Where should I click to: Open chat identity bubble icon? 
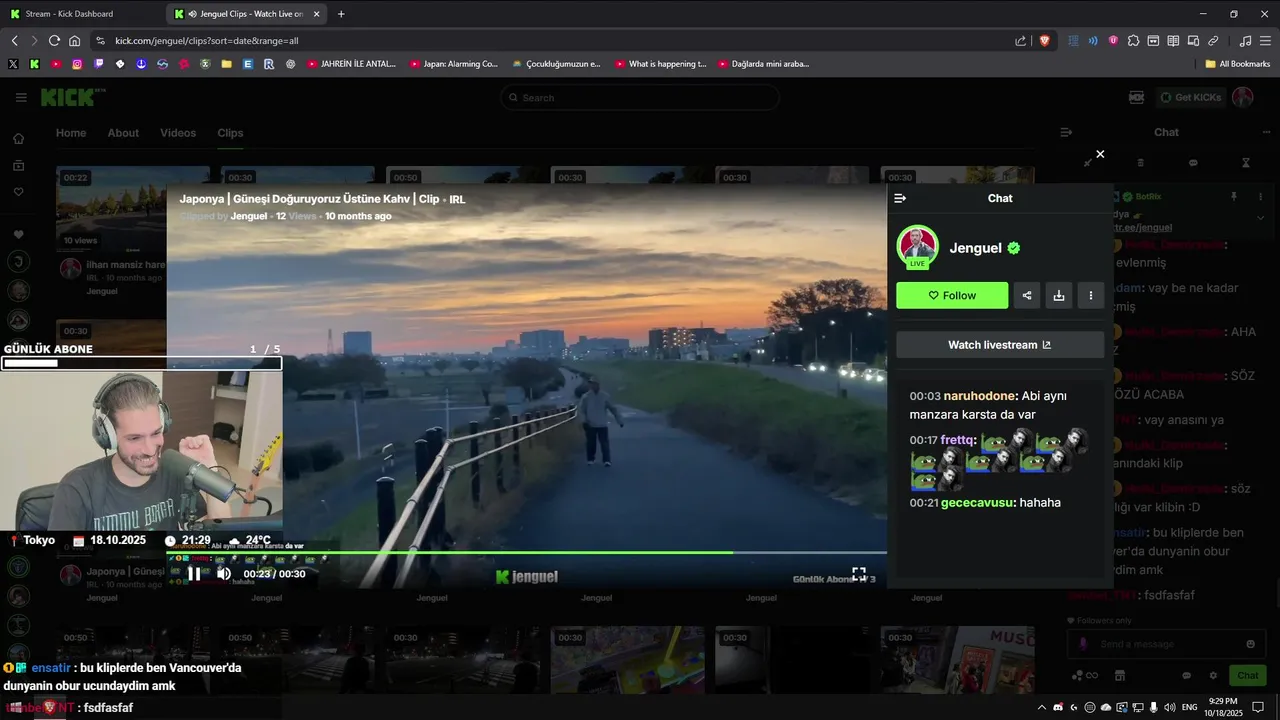coord(1187,676)
